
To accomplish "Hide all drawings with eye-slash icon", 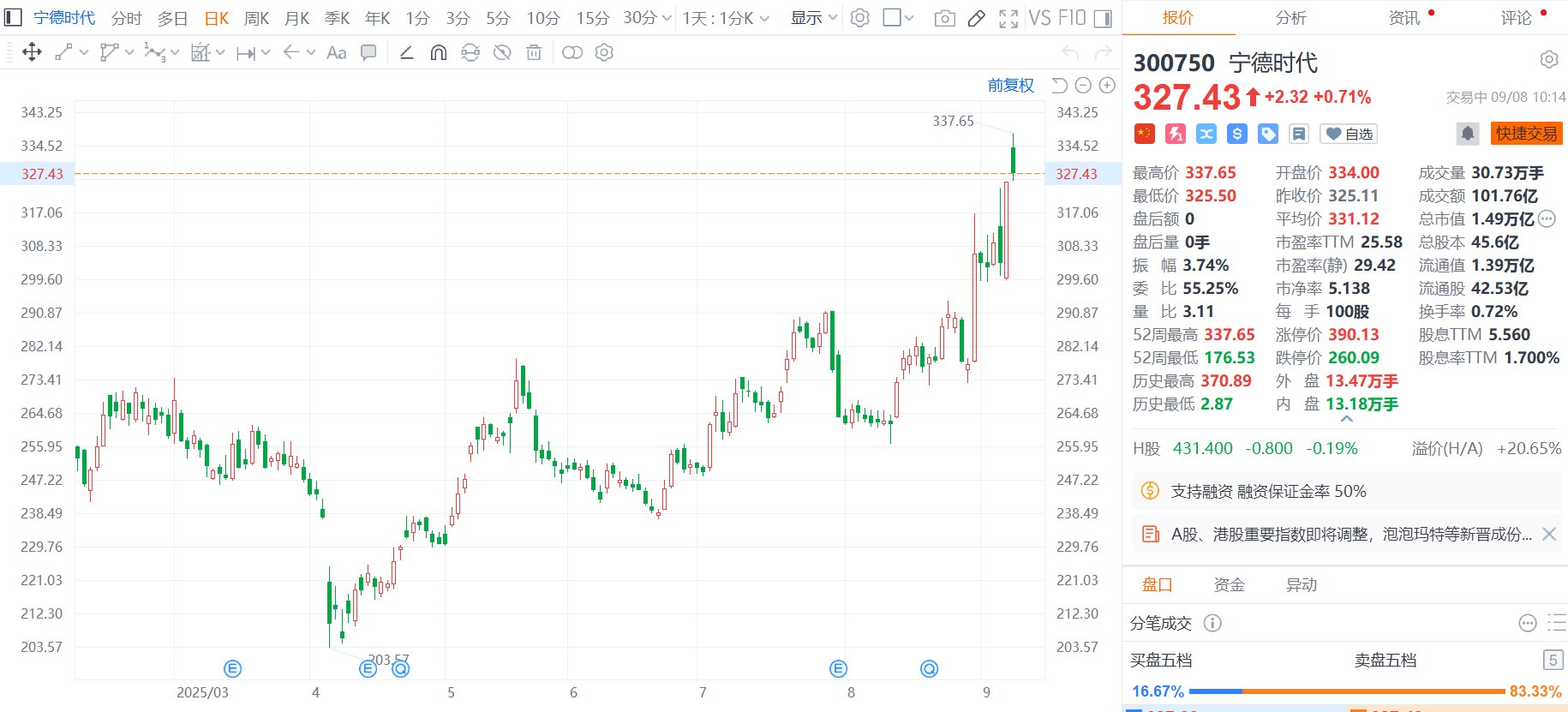I will pyautogui.click(x=502, y=52).
